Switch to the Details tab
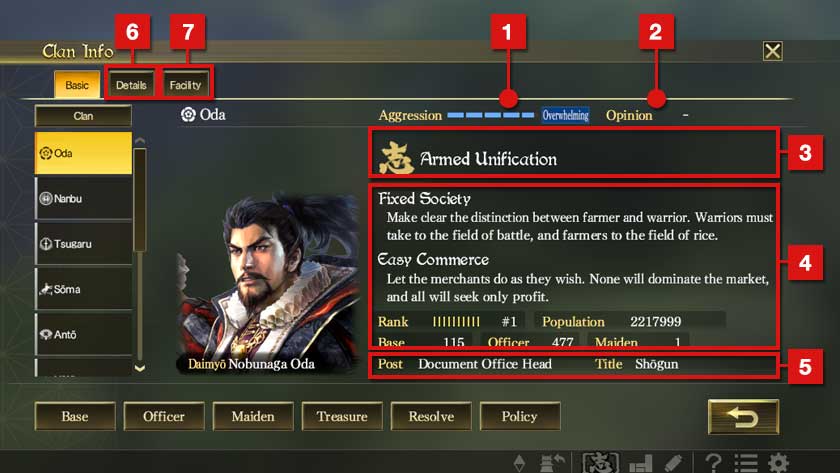 point(131,85)
